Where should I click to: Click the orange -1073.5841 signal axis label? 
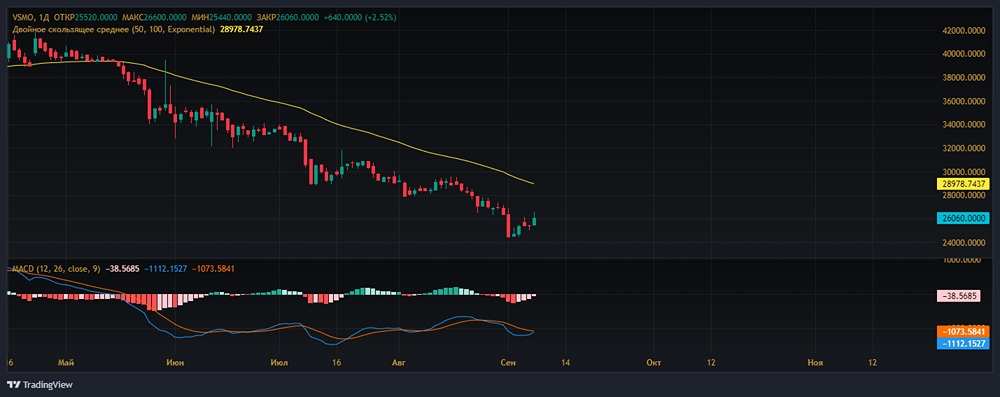tap(963, 332)
